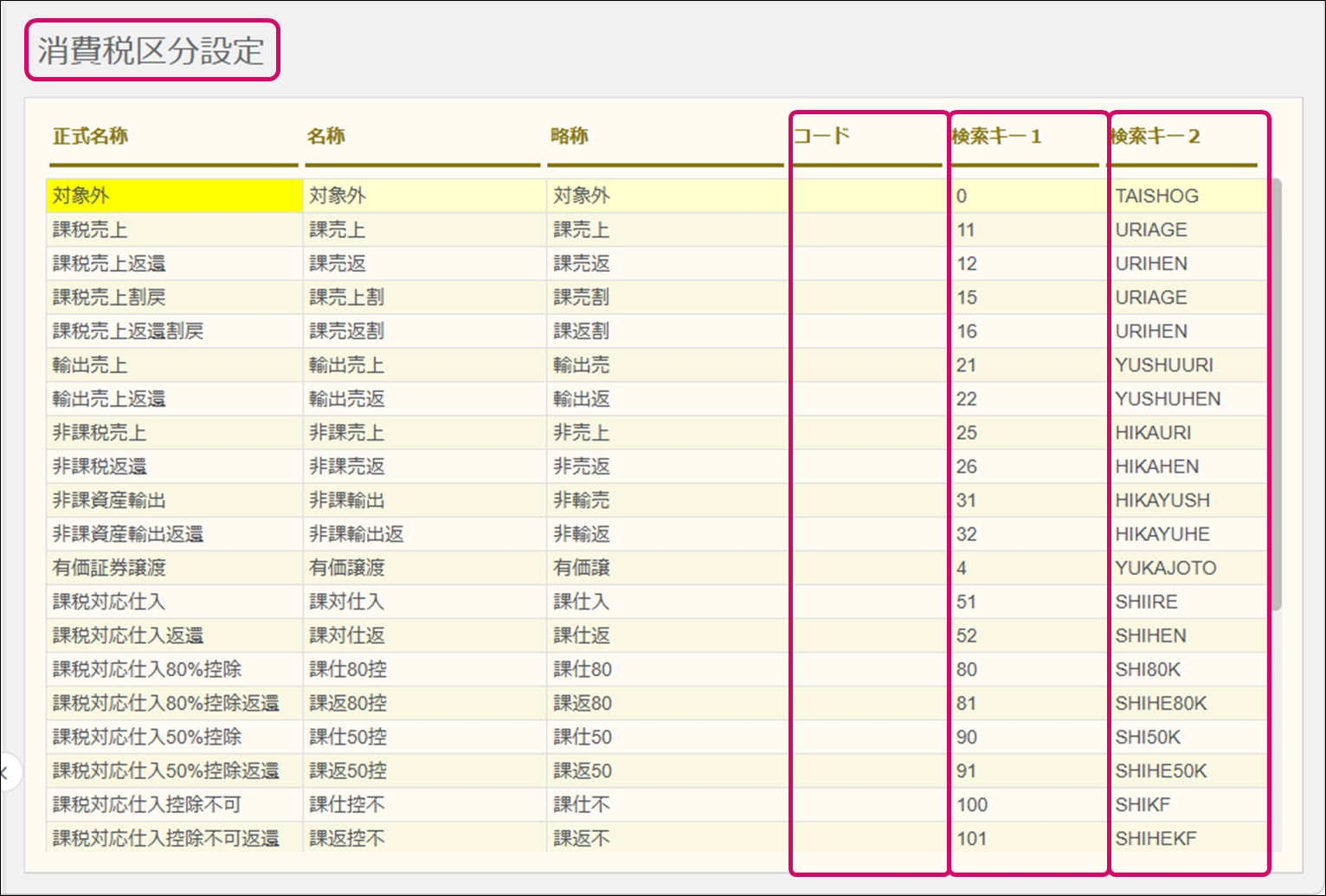Click the 正式名称 column header

pyautogui.click(x=90, y=137)
